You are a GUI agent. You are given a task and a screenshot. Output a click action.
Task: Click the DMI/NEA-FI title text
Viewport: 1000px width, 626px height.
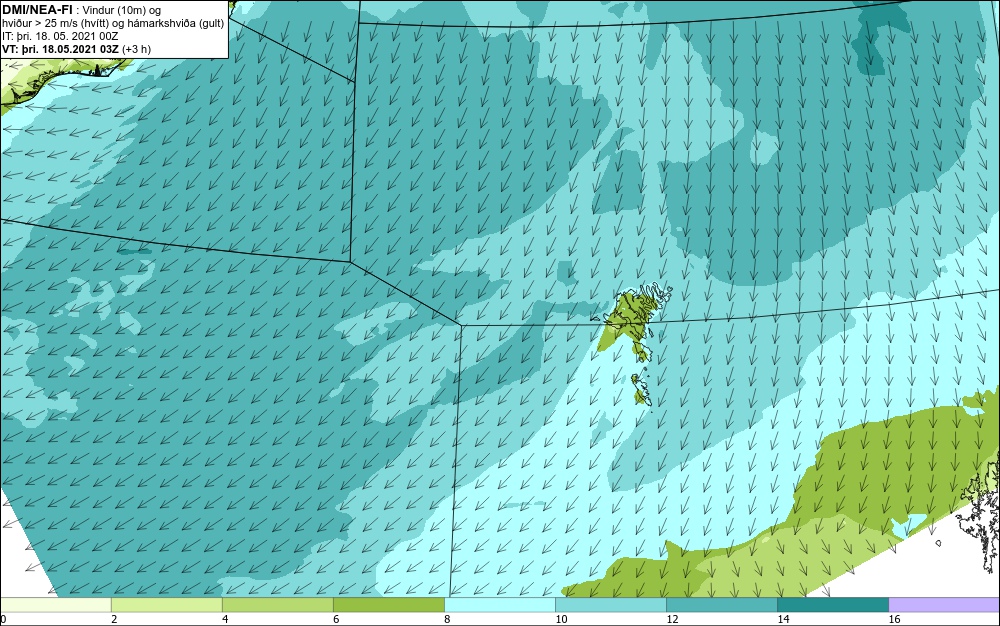pyautogui.click(x=38, y=9)
